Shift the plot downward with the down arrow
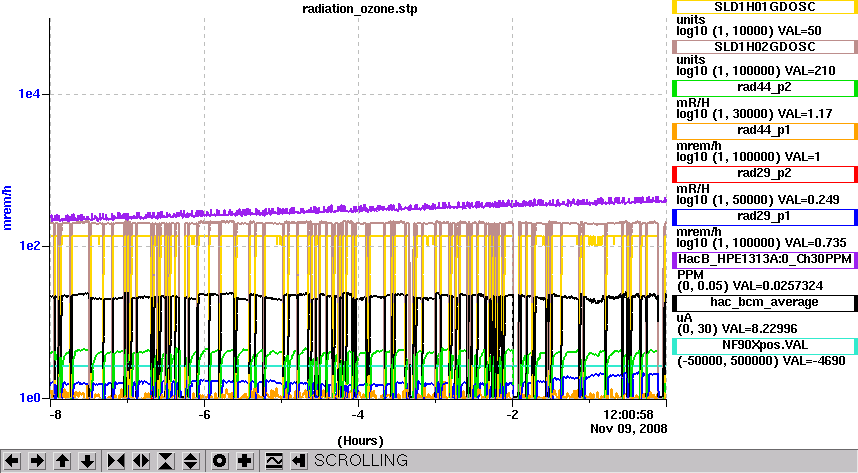 coord(88,461)
